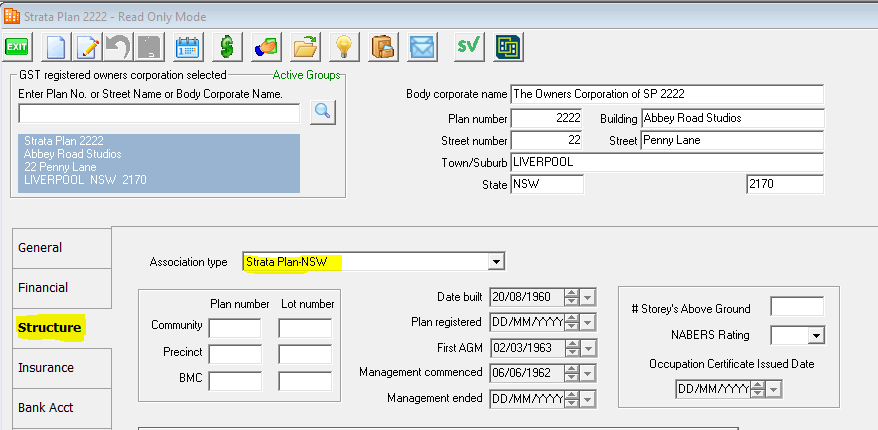Open the Financial tab
This screenshot has width=878, height=430.
pos(62,288)
